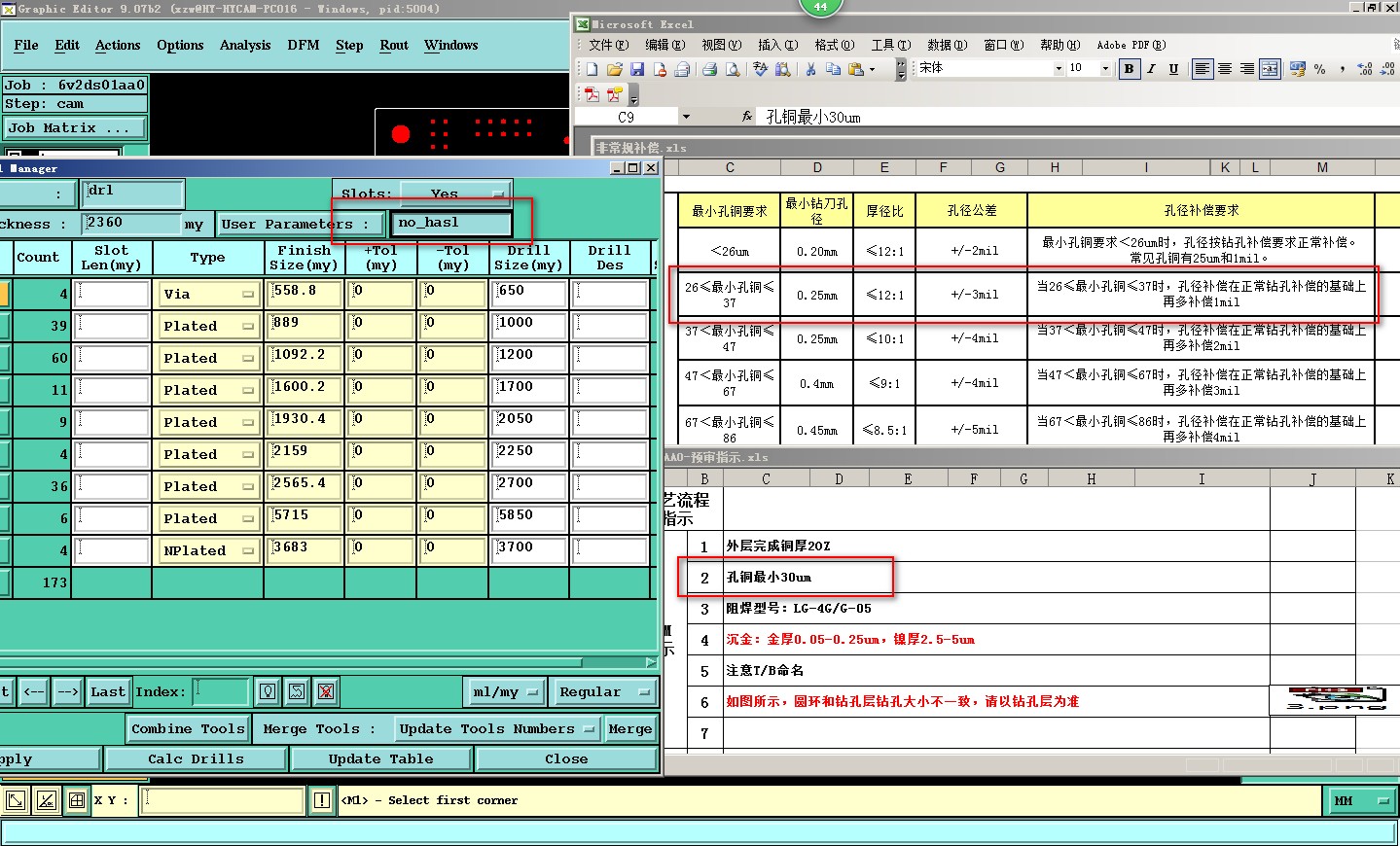Open the Rout menu in Graphic Editor
This screenshot has width=1400, height=846.
tap(394, 45)
